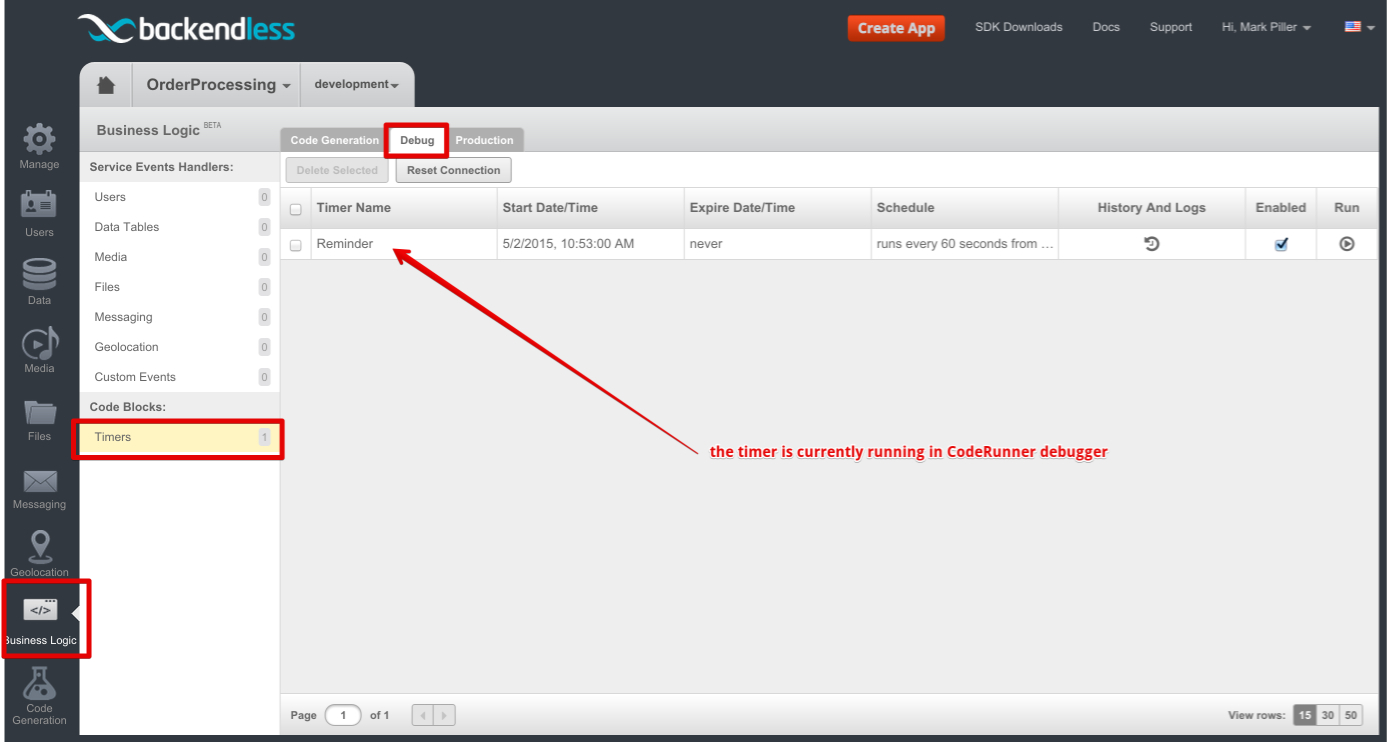Click the page number input field

(x=343, y=715)
